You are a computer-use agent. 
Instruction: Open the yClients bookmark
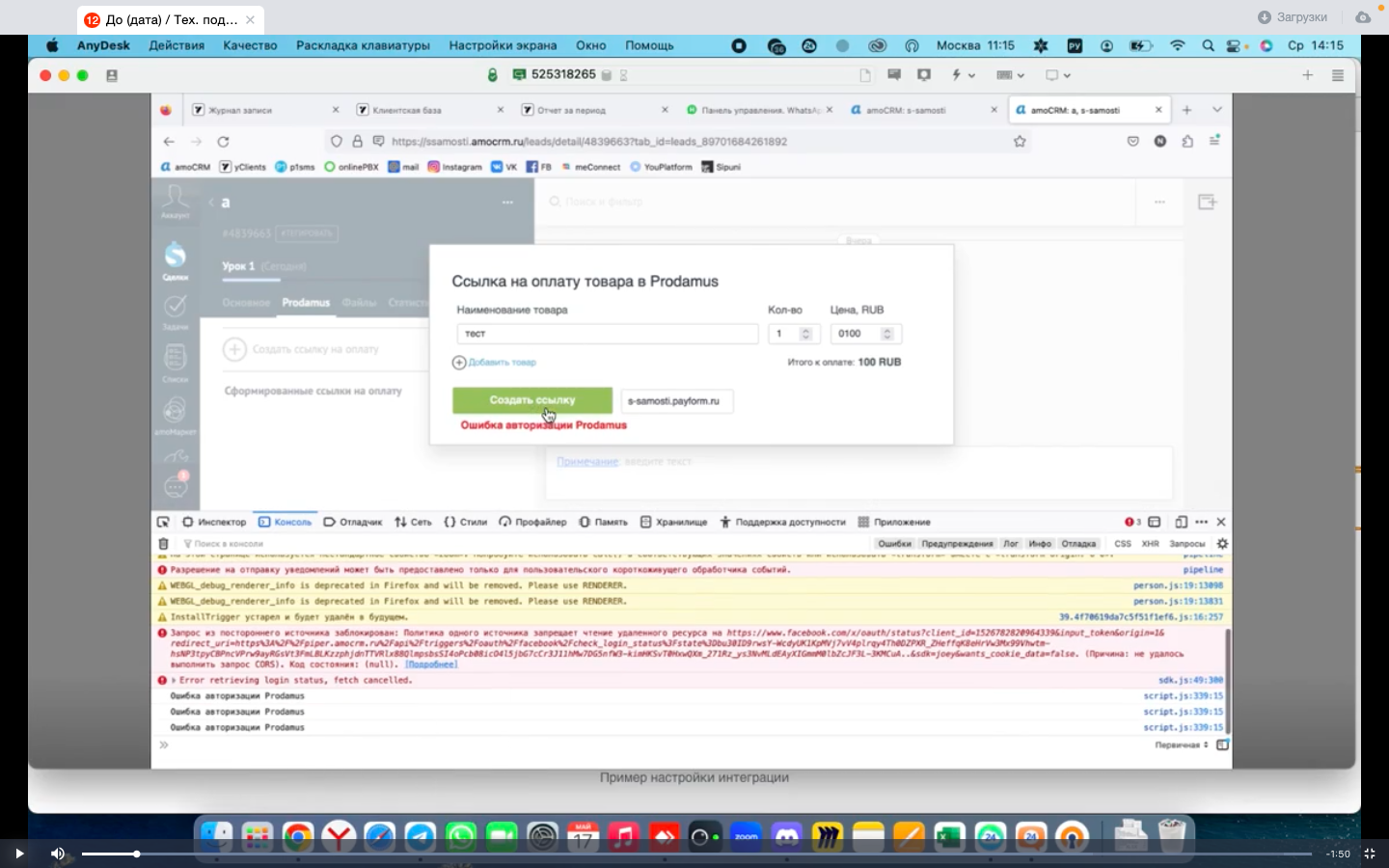point(243,167)
